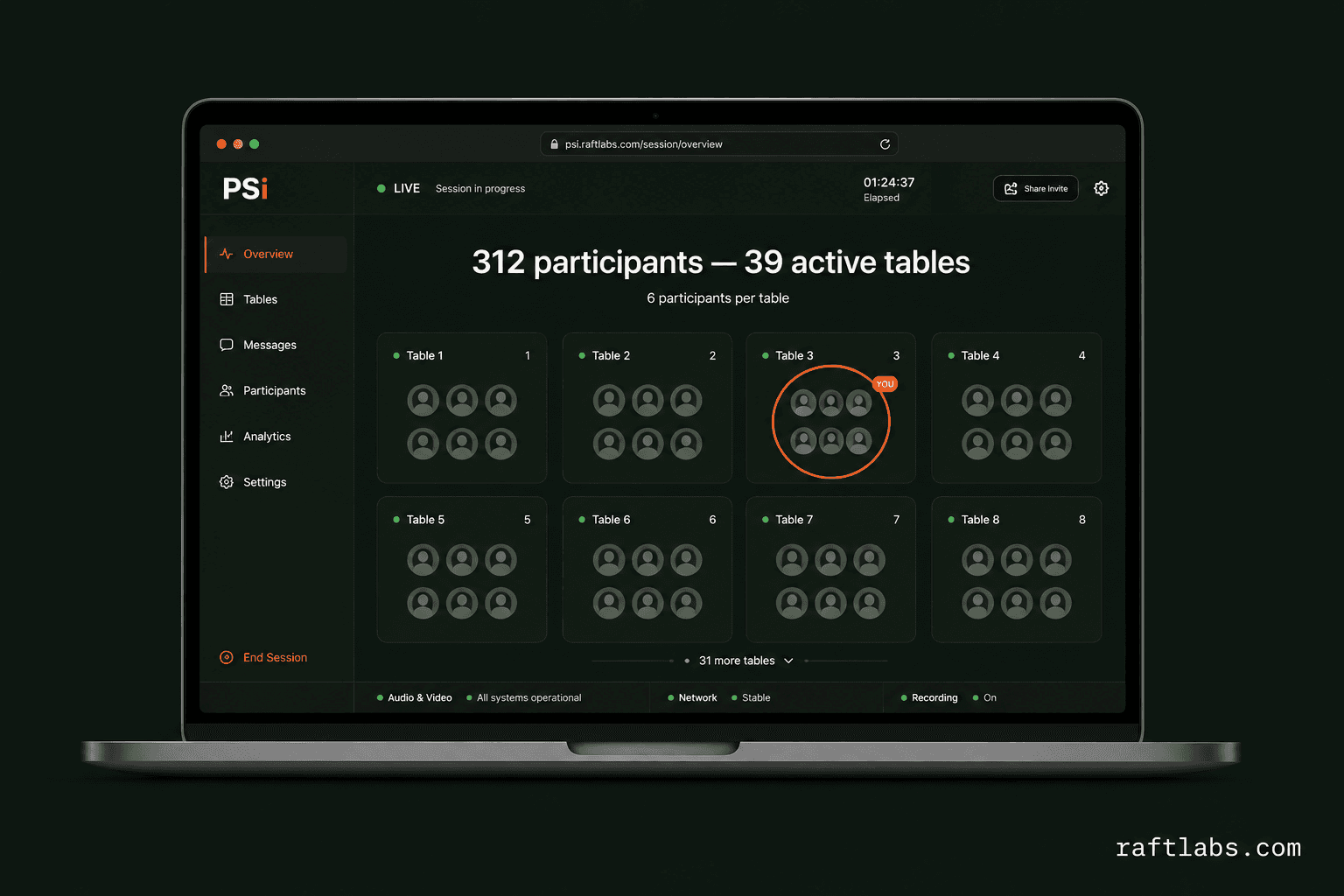End the session via End Session label
Screen dimensions: 1344x896
tap(275, 657)
